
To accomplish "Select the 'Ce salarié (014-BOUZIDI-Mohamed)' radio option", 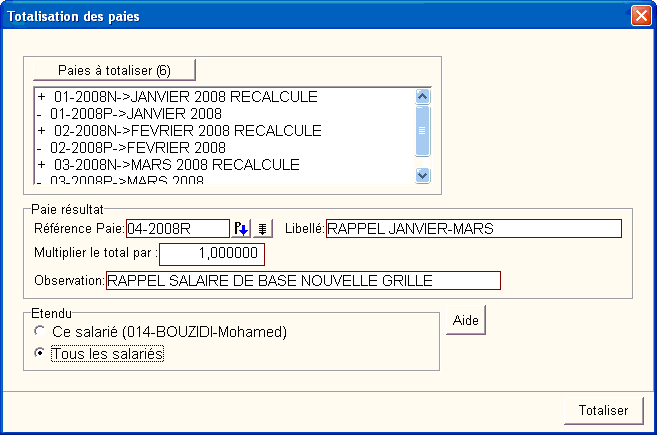I will pos(40,331).
